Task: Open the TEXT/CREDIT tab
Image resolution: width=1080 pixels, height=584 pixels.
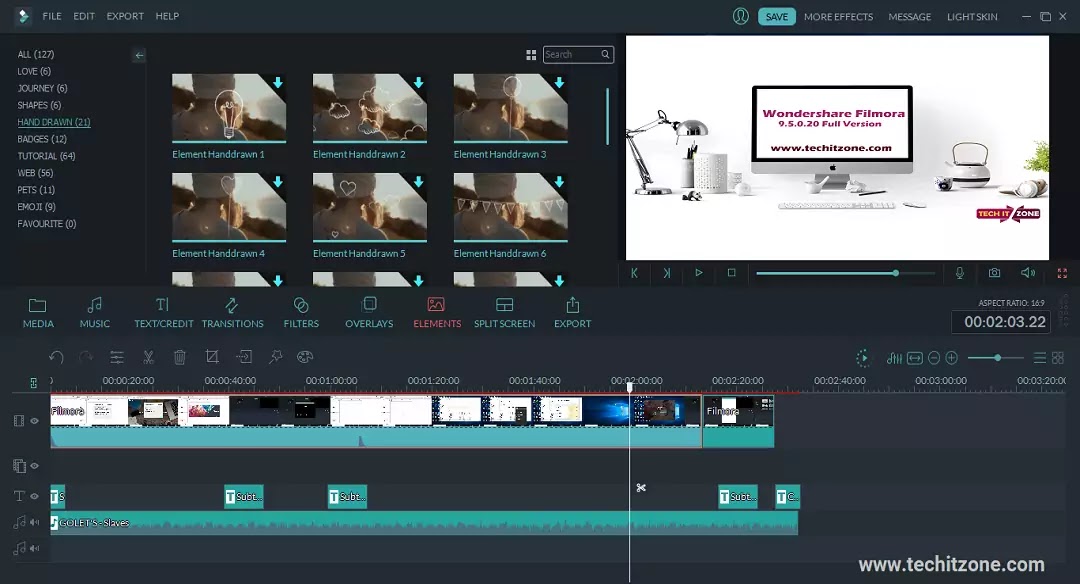Action: coord(164,313)
